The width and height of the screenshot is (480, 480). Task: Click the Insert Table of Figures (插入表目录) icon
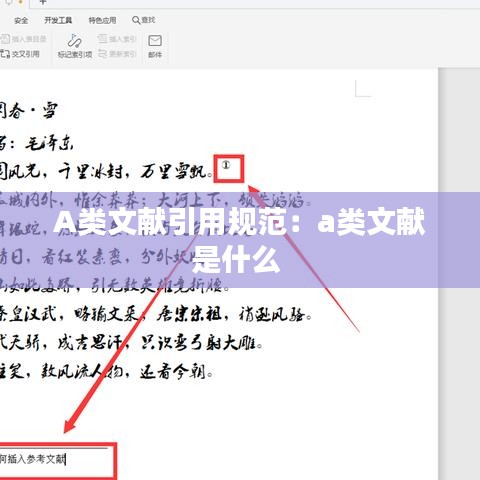(5, 39)
